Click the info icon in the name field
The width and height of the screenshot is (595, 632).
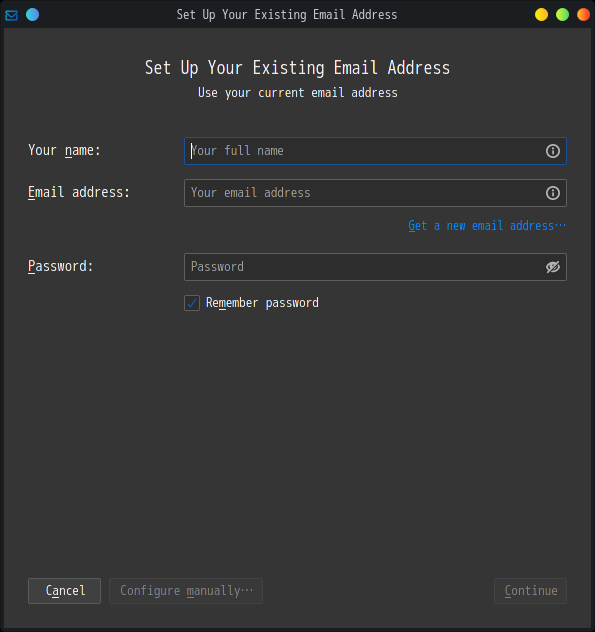click(553, 151)
